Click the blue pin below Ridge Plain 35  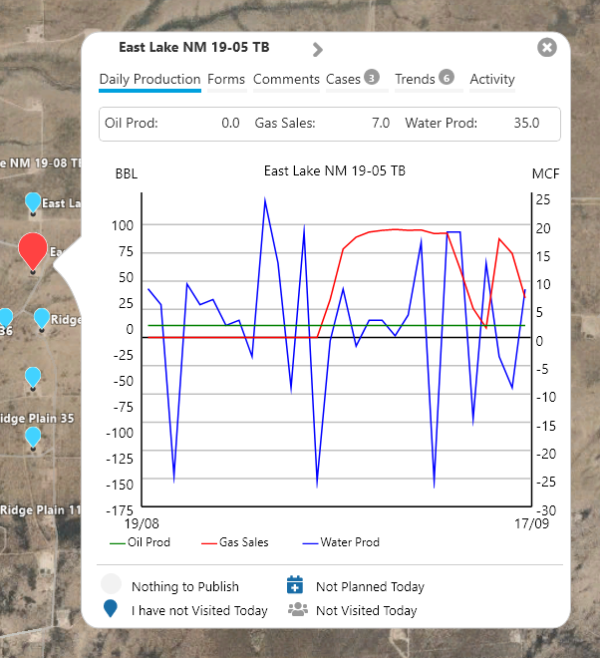33,437
